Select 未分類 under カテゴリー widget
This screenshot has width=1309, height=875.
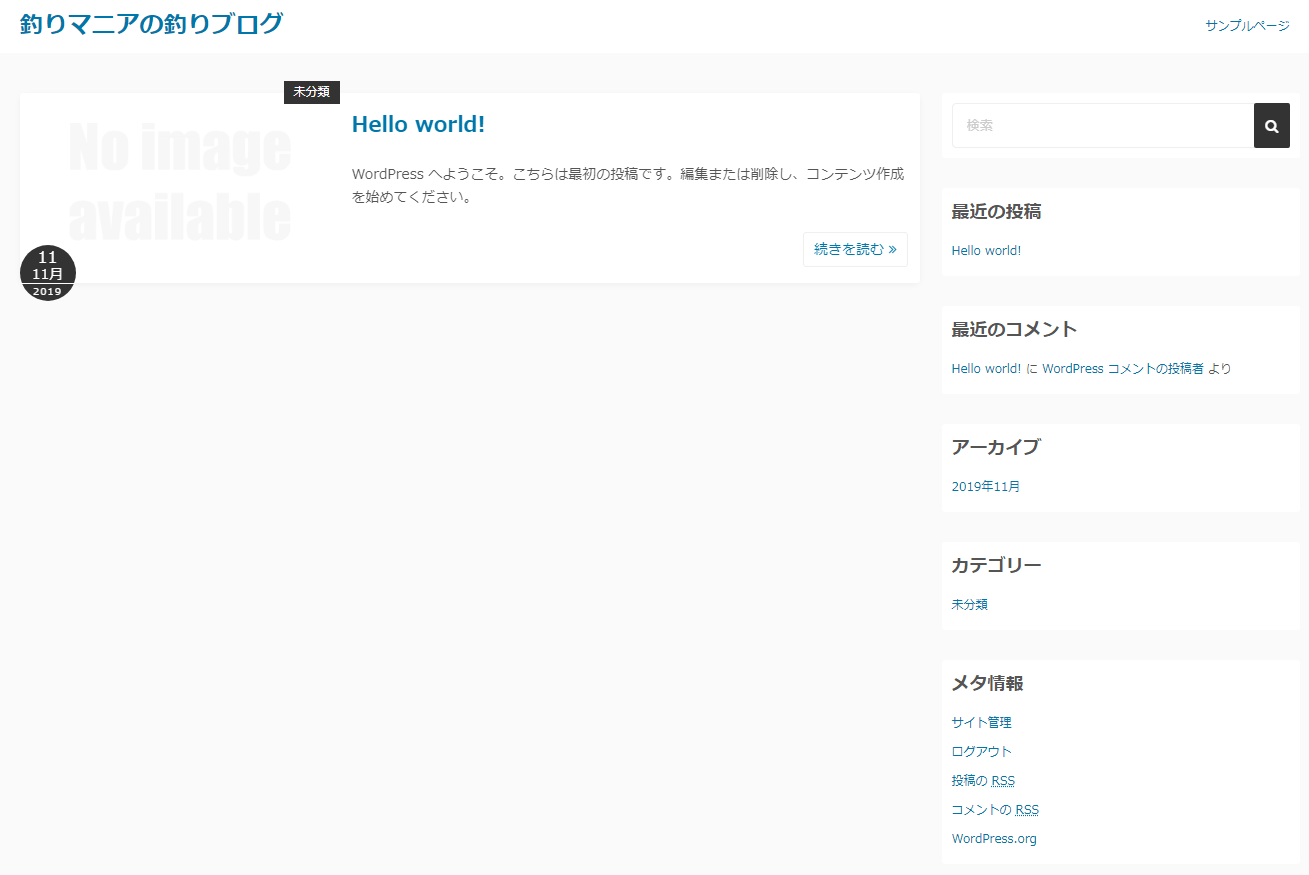[969, 605]
